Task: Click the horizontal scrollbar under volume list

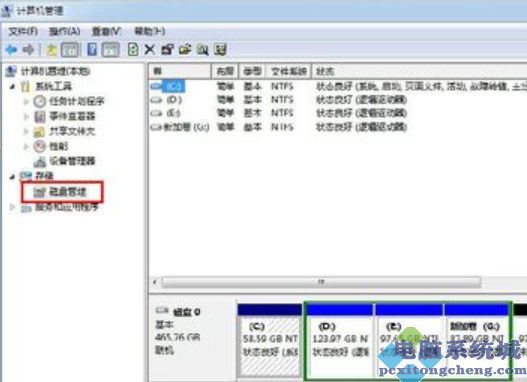Action: click(321, 282)
